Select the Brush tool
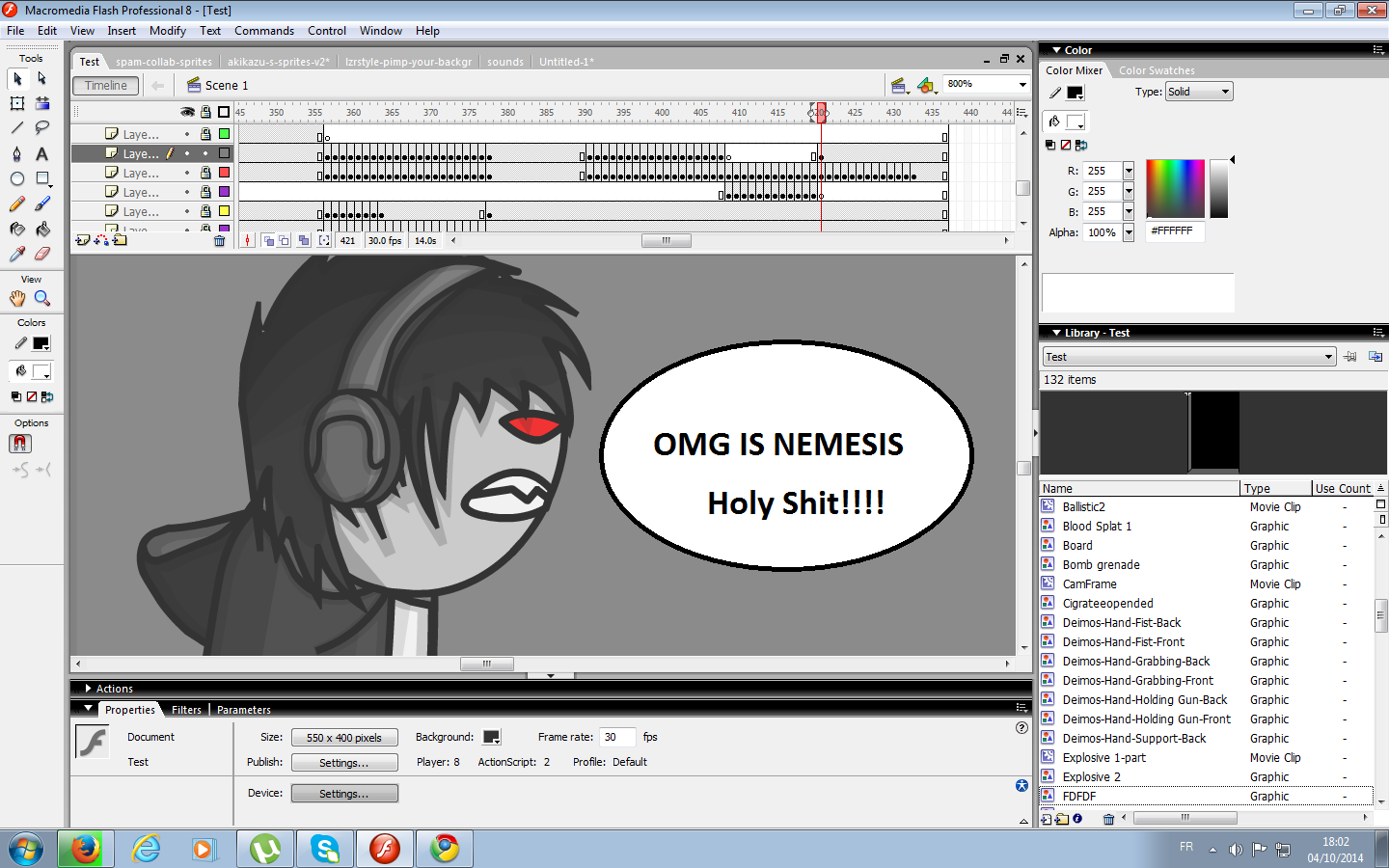Viewport: 1389px width, 868px height. [42, 203]
